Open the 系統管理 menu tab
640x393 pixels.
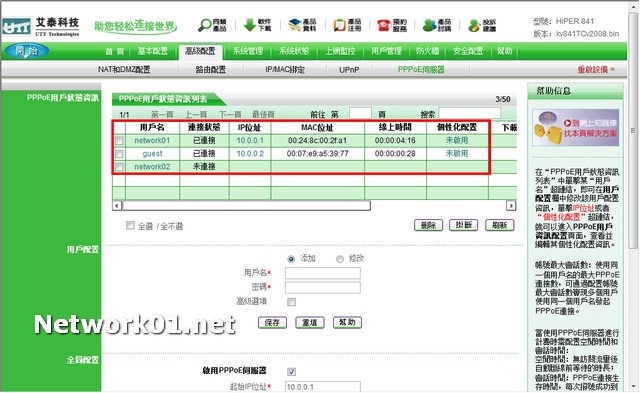[x=248, y=51]
